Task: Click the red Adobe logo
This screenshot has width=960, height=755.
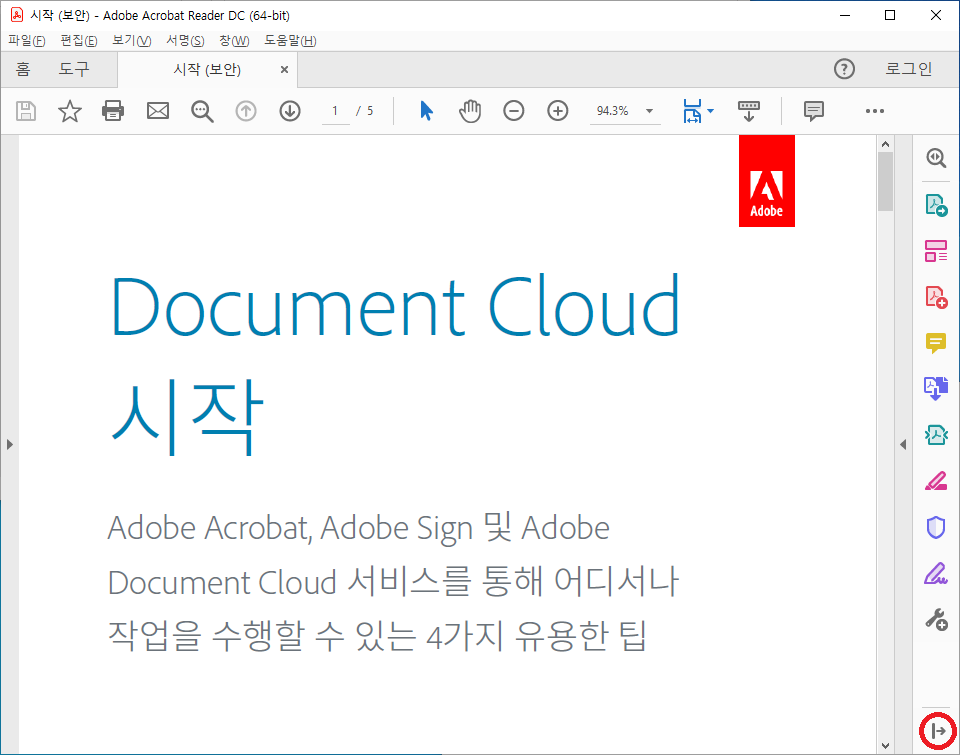Action: [x=767, y=181]
